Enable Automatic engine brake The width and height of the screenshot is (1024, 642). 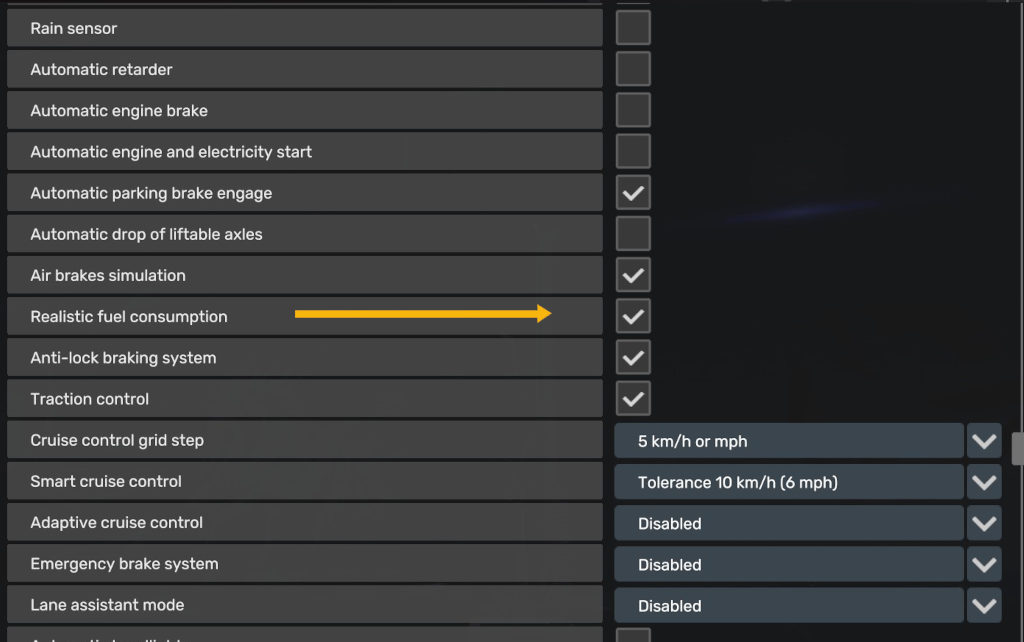(632, 109)
